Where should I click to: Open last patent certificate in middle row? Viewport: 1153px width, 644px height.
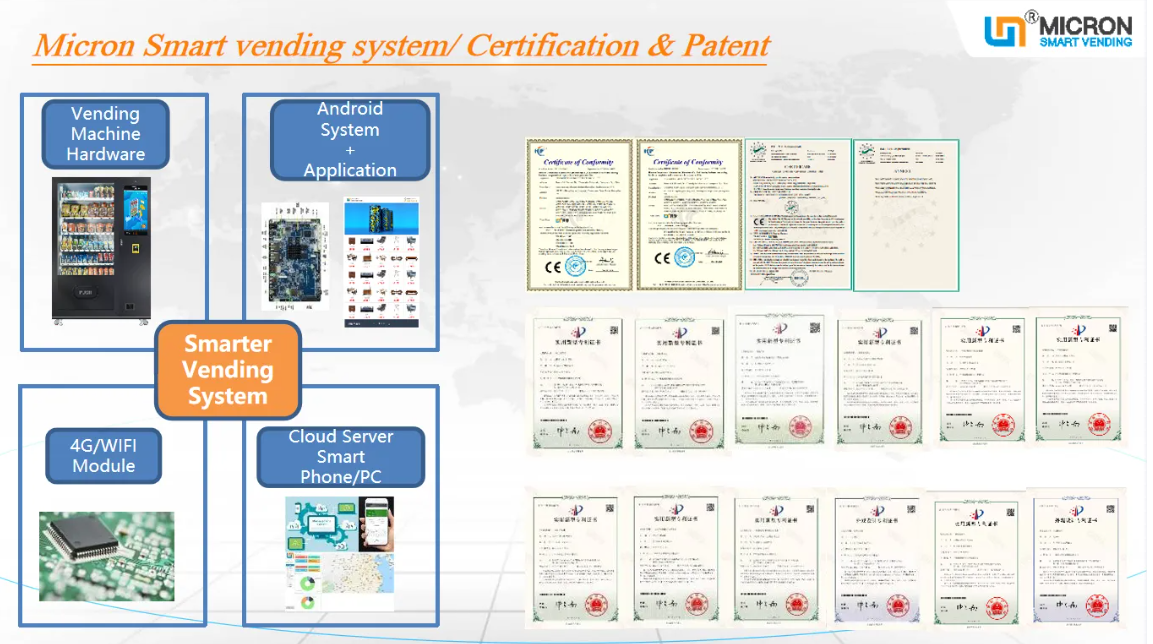point(1078,376)
